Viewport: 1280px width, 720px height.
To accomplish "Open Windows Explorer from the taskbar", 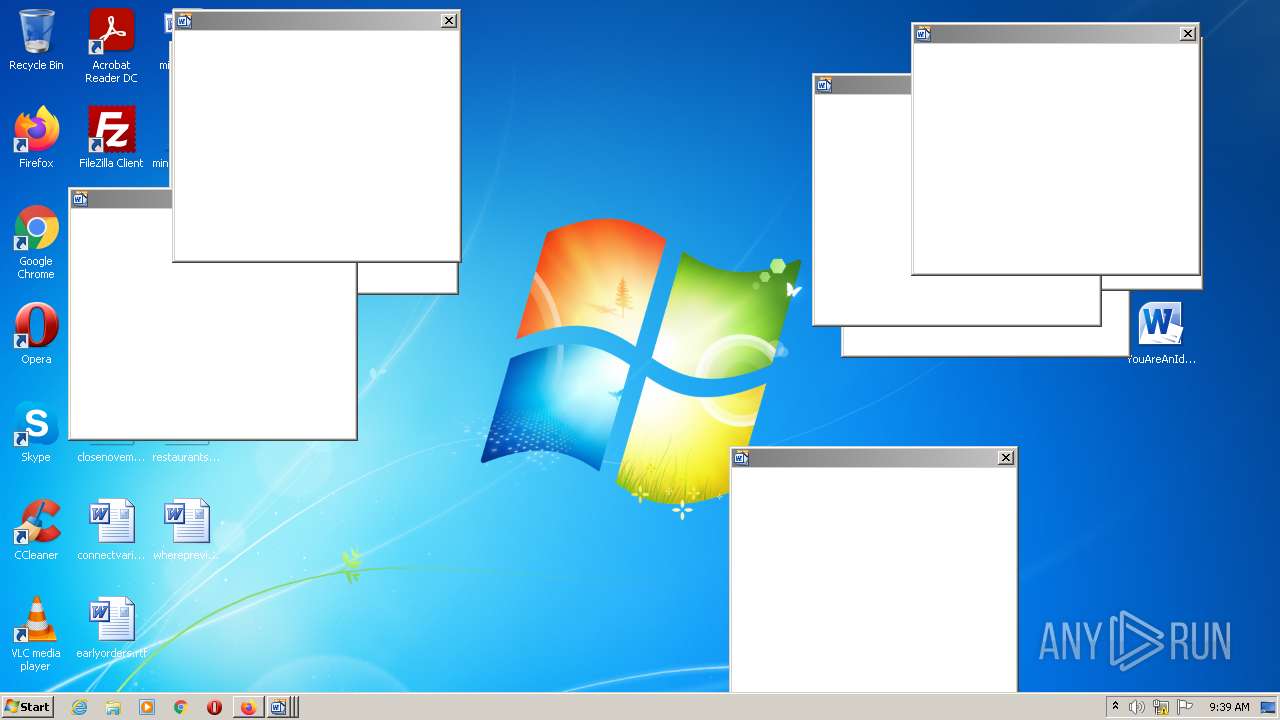I will tap(113, 707).
